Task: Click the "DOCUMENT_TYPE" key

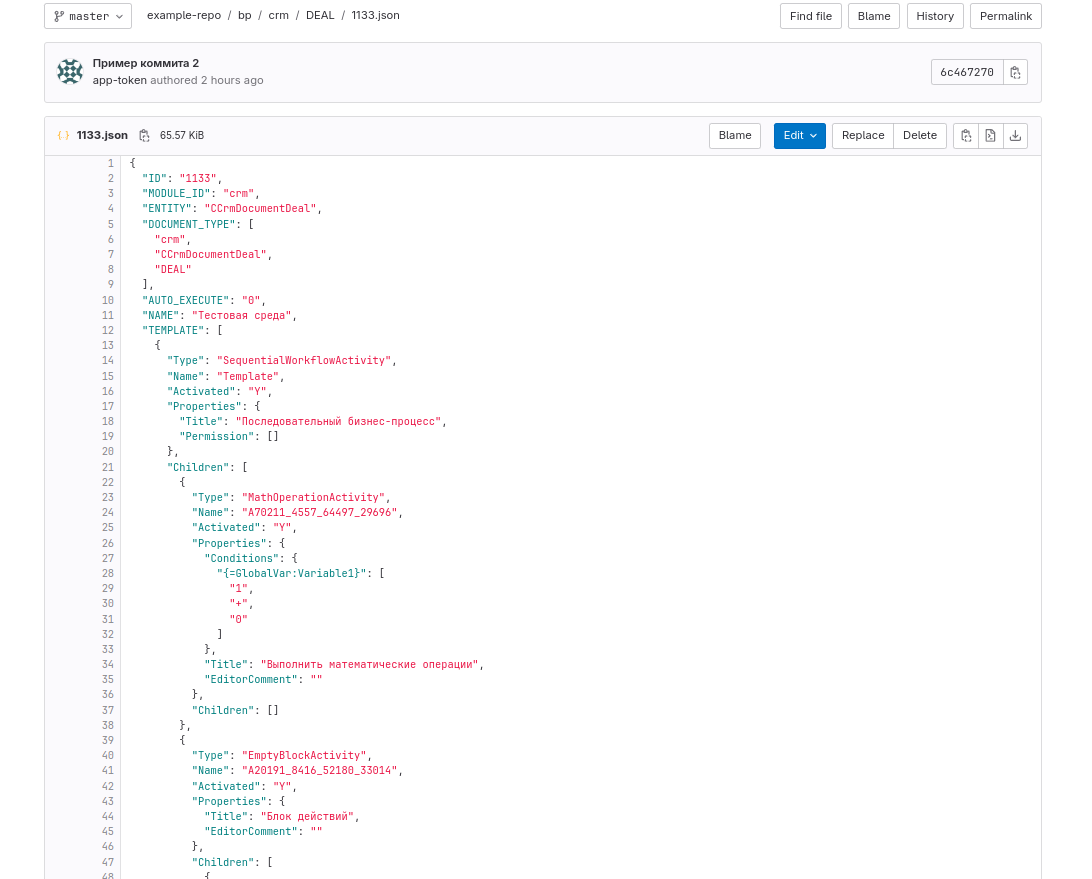Action: tap(188, 224)
